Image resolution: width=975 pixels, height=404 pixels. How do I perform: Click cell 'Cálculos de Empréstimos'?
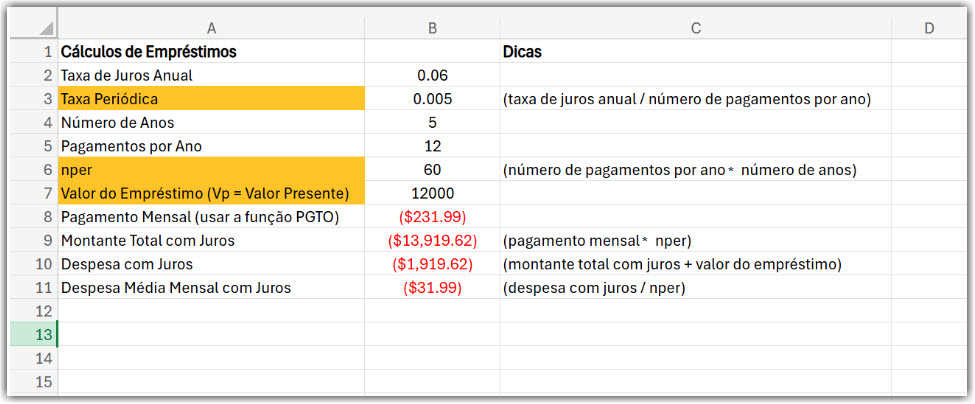pyautogui.click(x=211, y=52)
